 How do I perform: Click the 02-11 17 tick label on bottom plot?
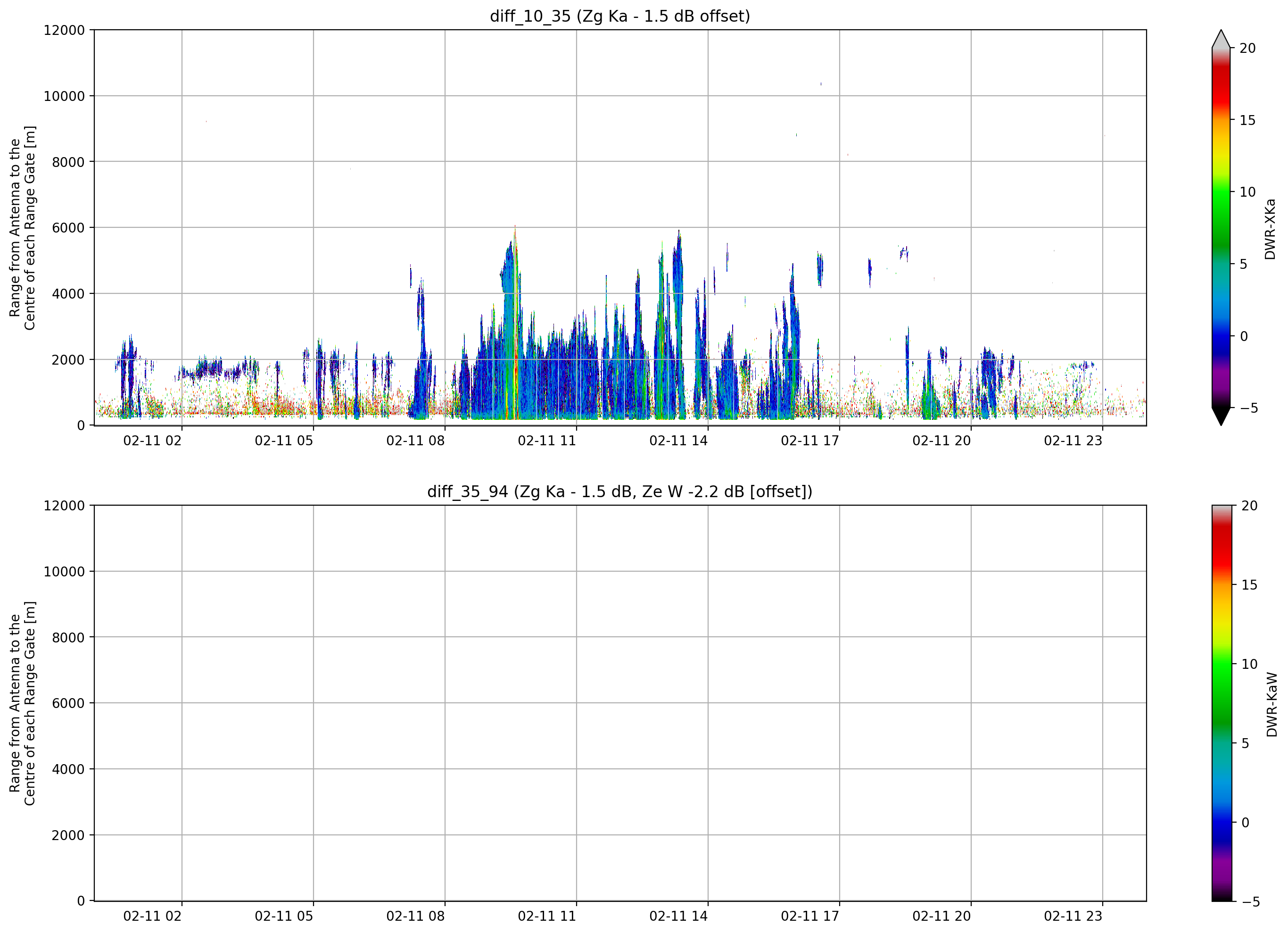pyautogui.click(x=810, y=916)
